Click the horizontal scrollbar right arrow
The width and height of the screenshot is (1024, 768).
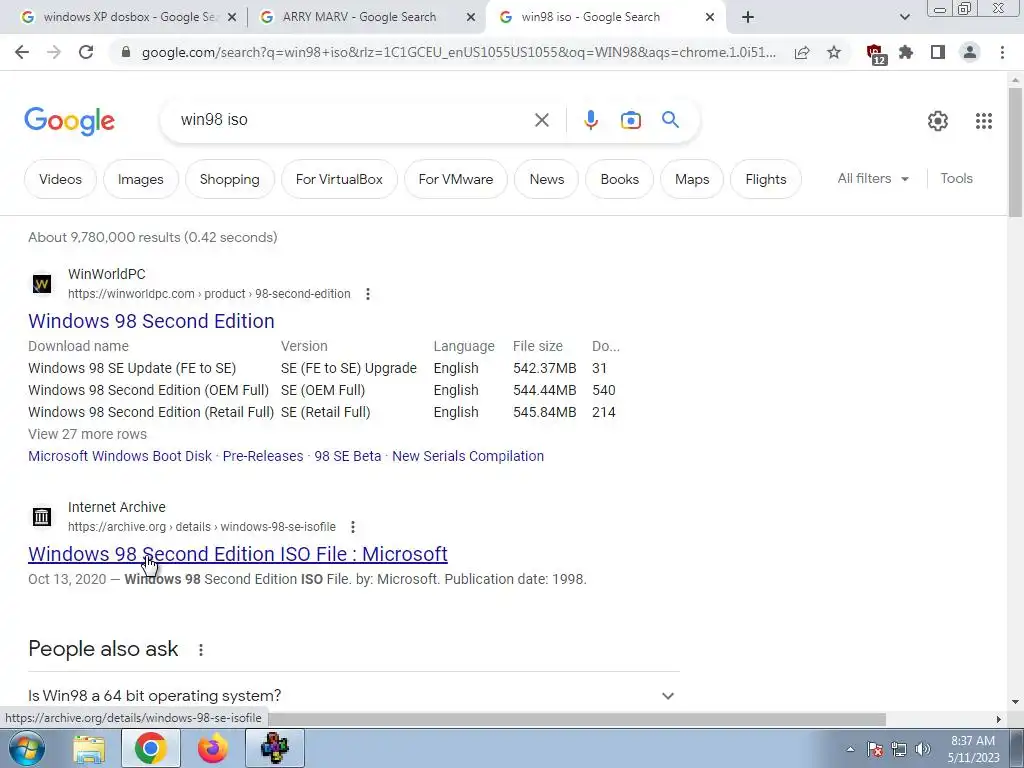(998, 719)
